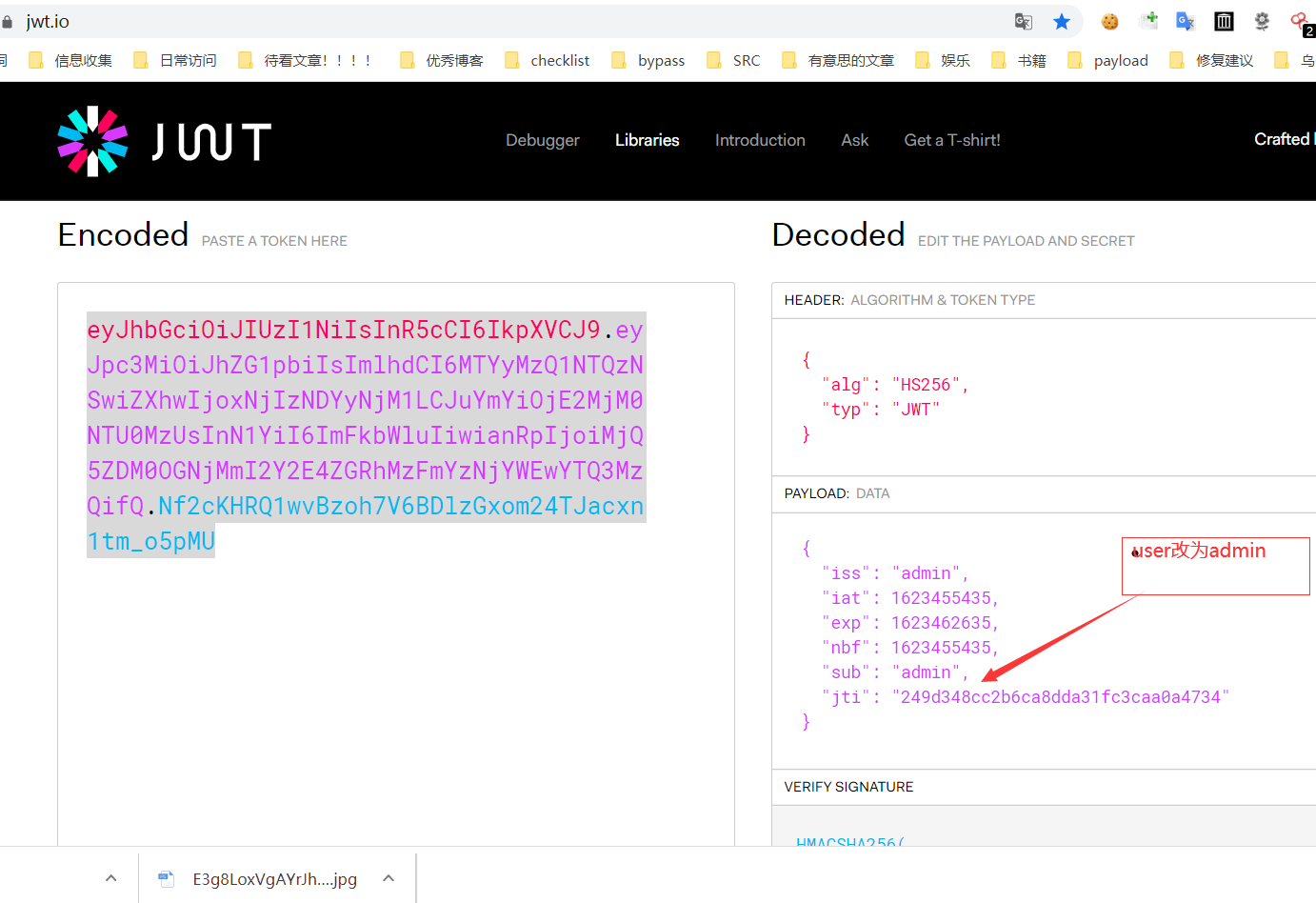The width and height of the screenshot is (1316, 903).
Task: Click the blue signature part Nf2cKHRQ1wvBzoh7V6BDlzGxom24TJacxn
Action: click(401, 506)
